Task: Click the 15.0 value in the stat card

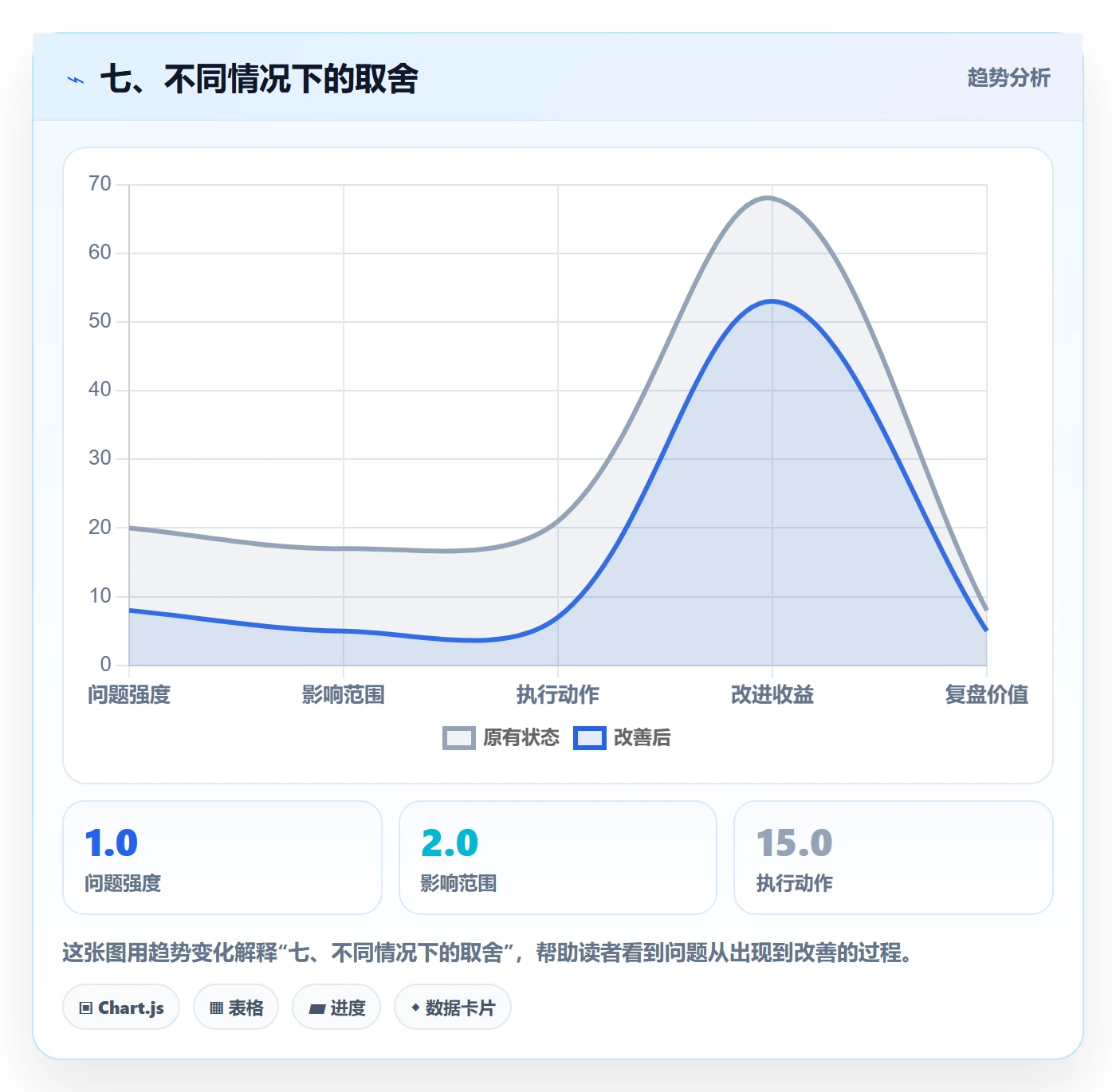Action: click(795, 843)
